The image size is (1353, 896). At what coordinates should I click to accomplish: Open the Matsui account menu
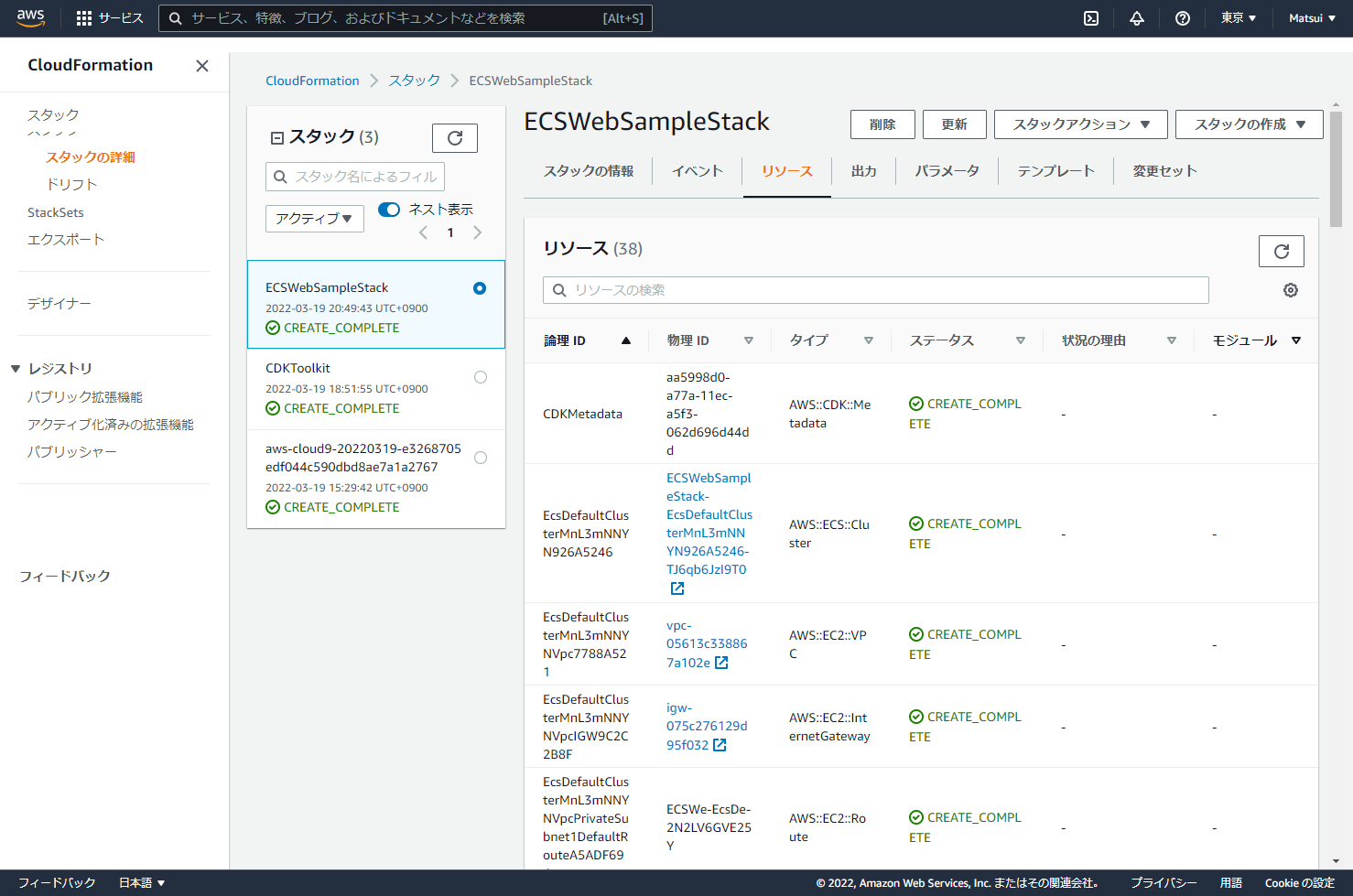pyautogui.click(x=1312, y=18)
